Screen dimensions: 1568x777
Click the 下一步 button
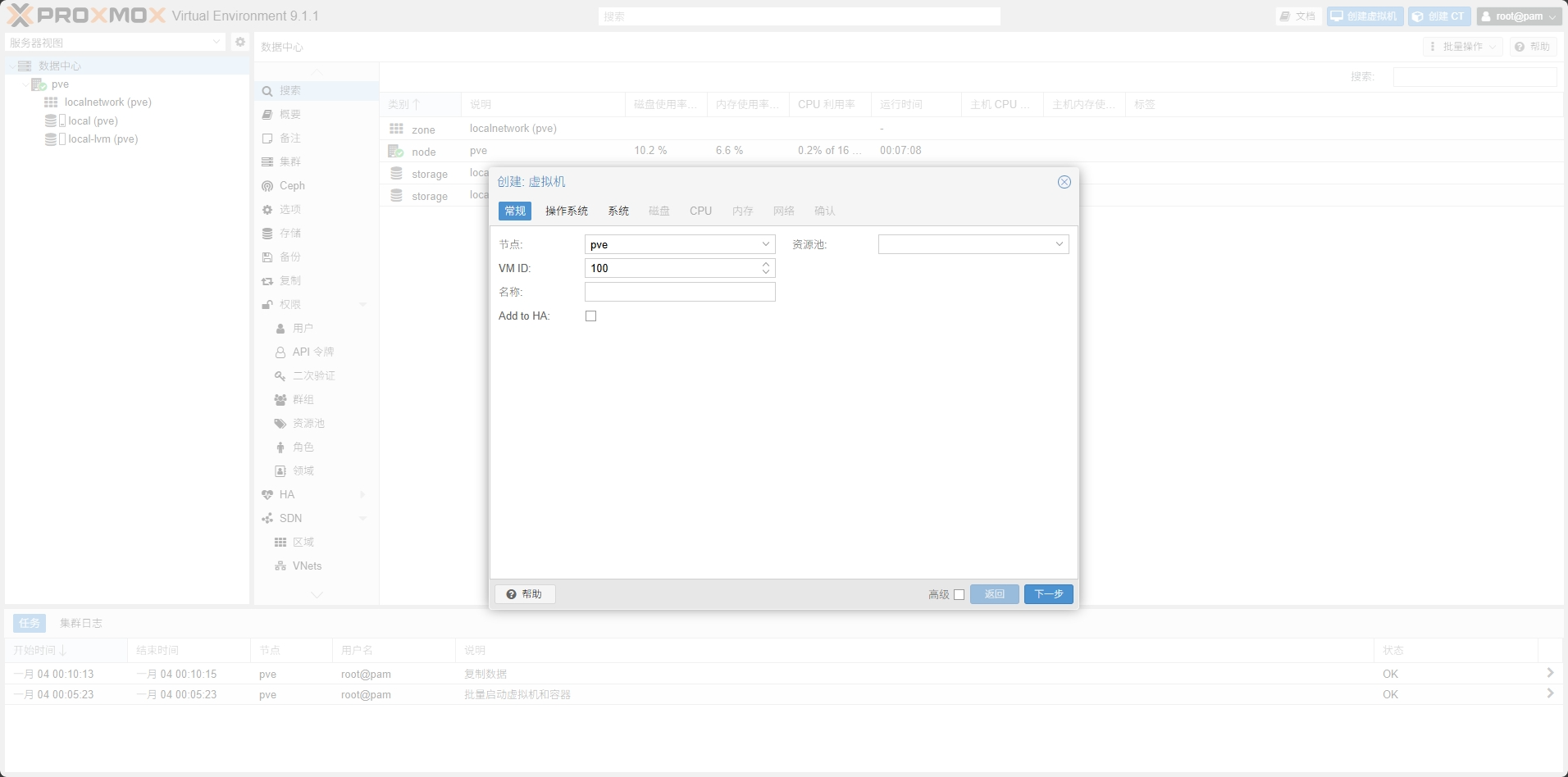click(x=1048, y=594)
